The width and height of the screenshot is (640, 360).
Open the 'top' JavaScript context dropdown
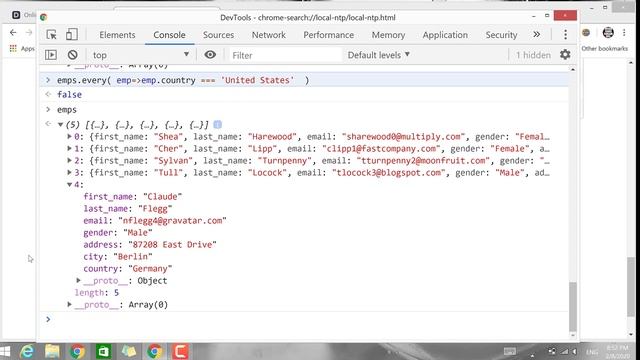coord(140,55)
